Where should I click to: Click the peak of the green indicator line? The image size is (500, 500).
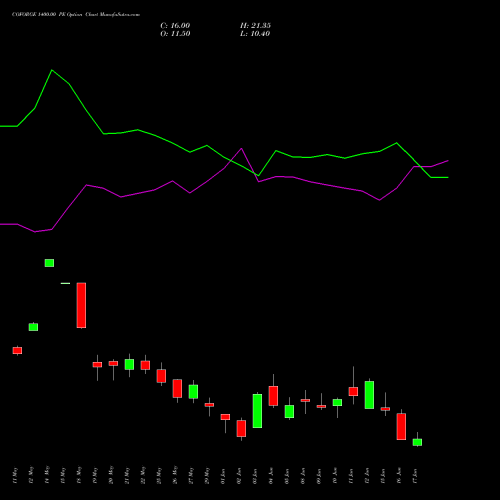(x=52, y=70)
